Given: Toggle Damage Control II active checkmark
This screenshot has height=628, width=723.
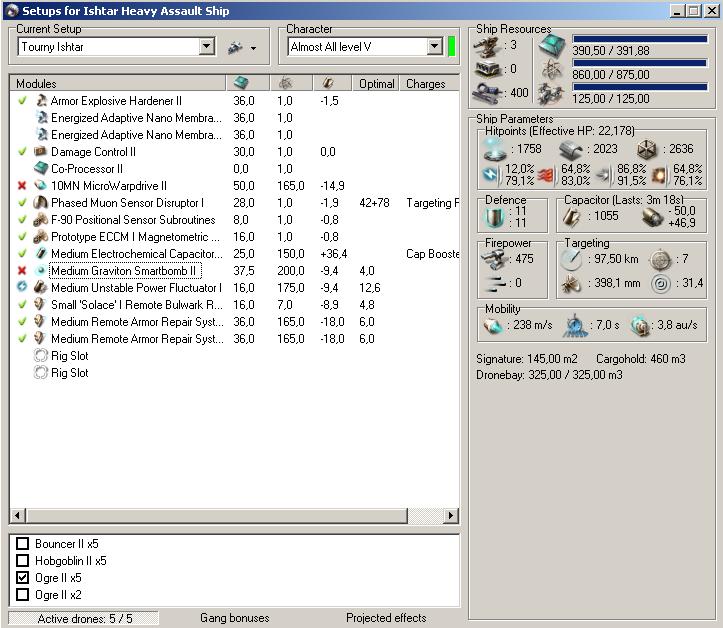Looking at the screenshot, I should [22, 151].
